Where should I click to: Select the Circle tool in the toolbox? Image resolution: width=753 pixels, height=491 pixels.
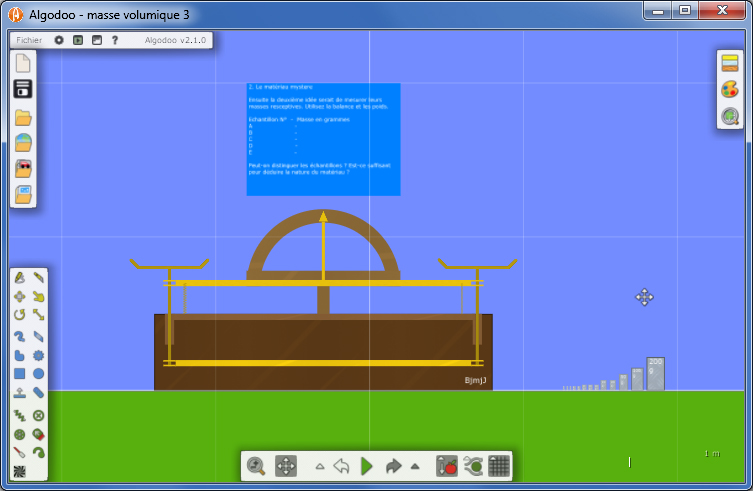(38, 374)
